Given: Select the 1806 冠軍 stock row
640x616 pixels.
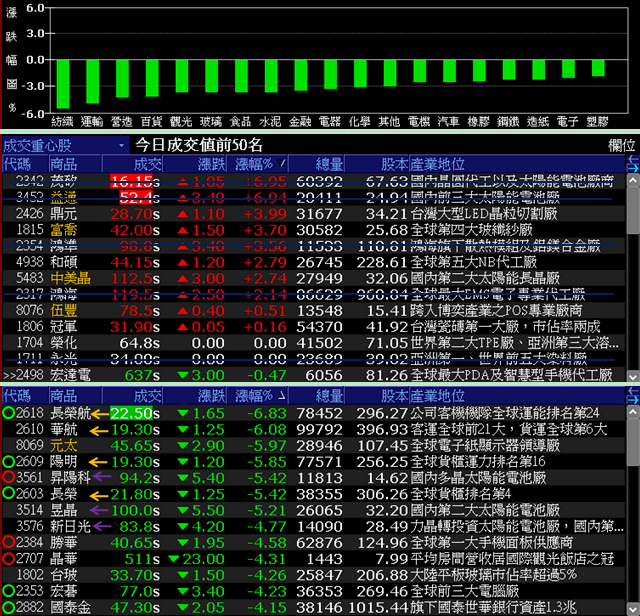Looking at the screenshot, I should pos(313,327).
